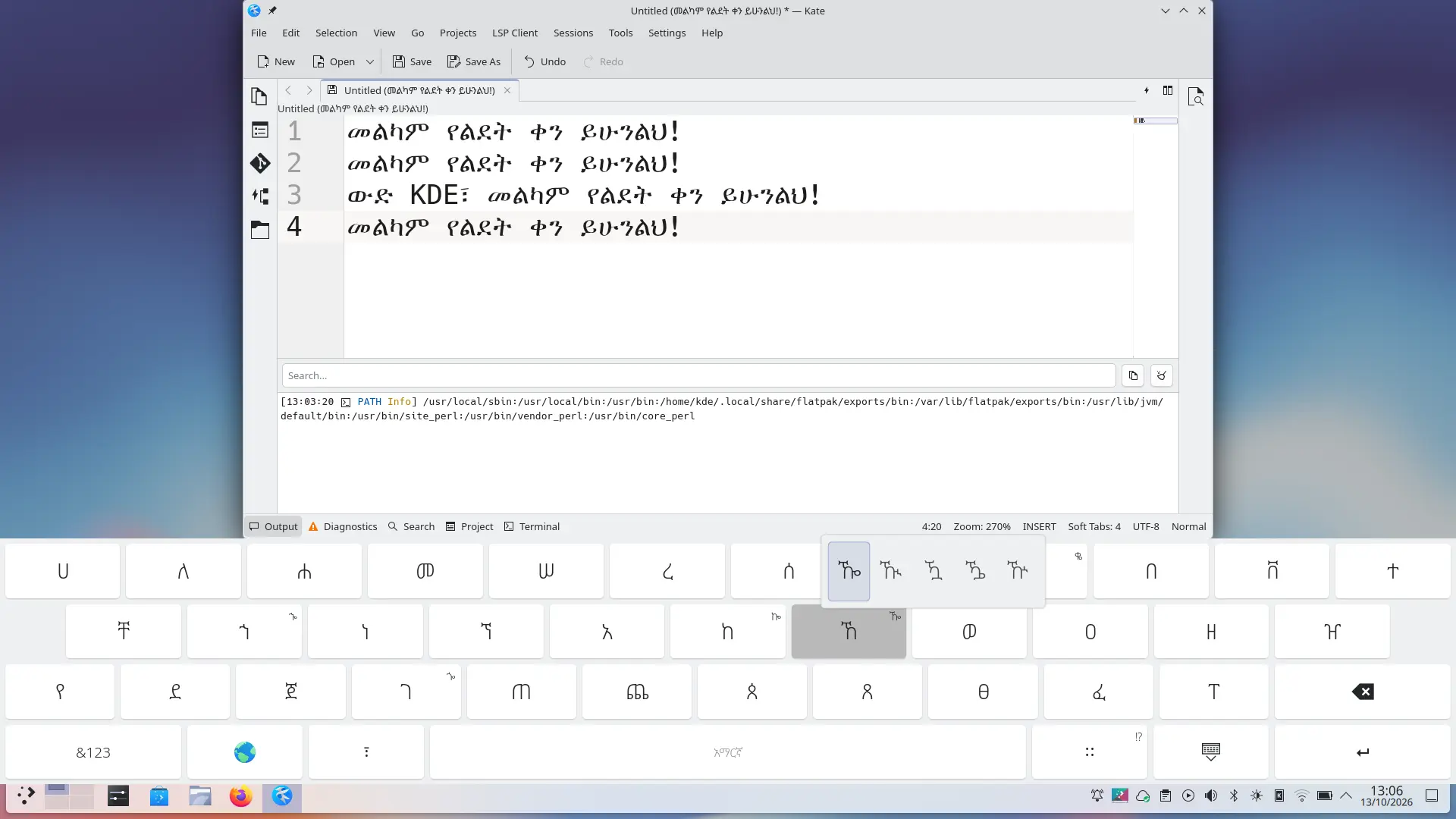Tap the enter key on virtual keyboard

point(1363,752)
